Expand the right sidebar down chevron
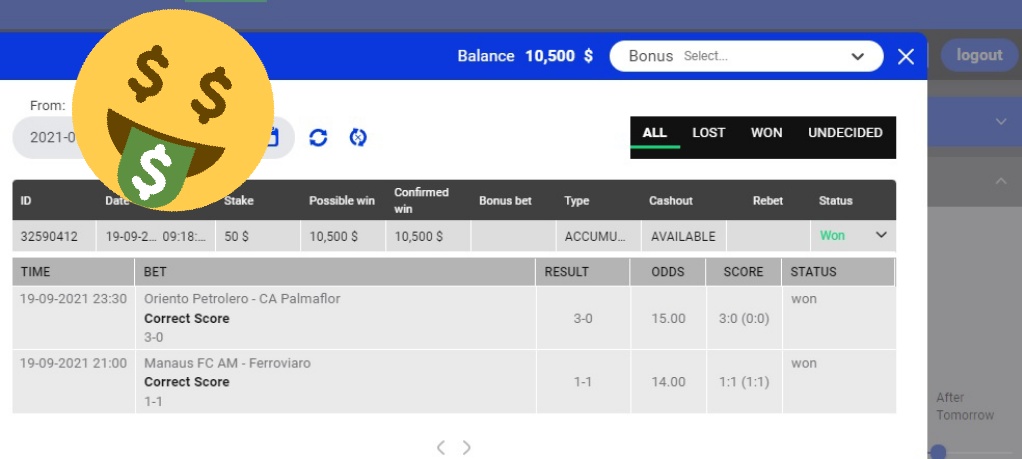This screenshot has width=1022, height=459. click(1001, 121)
